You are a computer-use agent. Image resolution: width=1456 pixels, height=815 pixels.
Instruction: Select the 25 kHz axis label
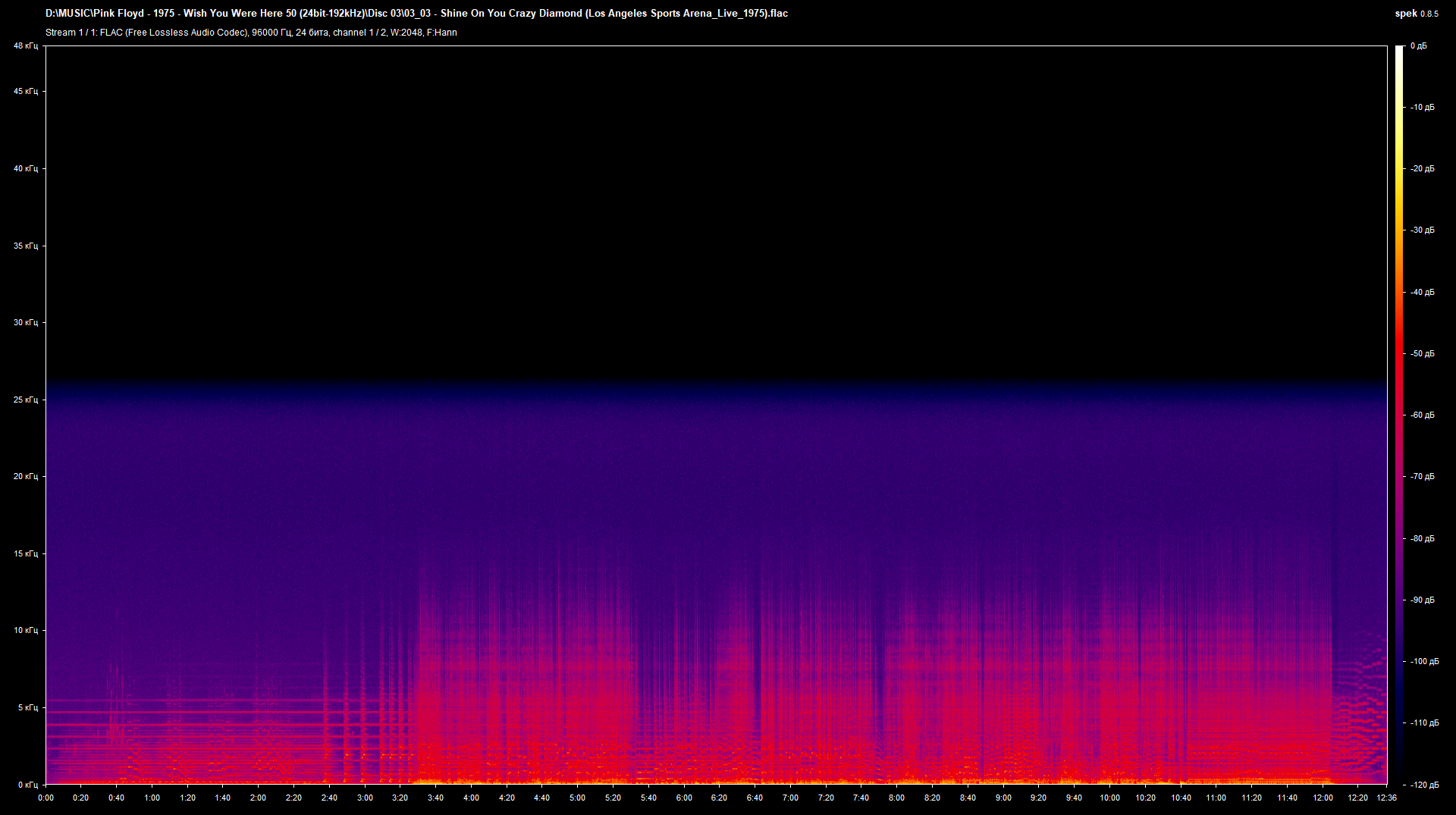[24, 400]
